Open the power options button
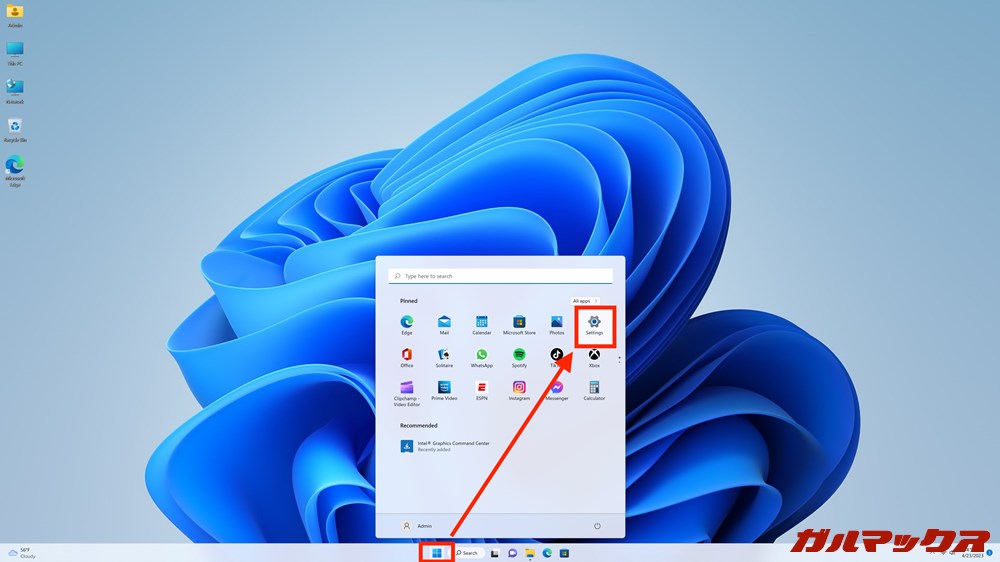 point(597,526)
